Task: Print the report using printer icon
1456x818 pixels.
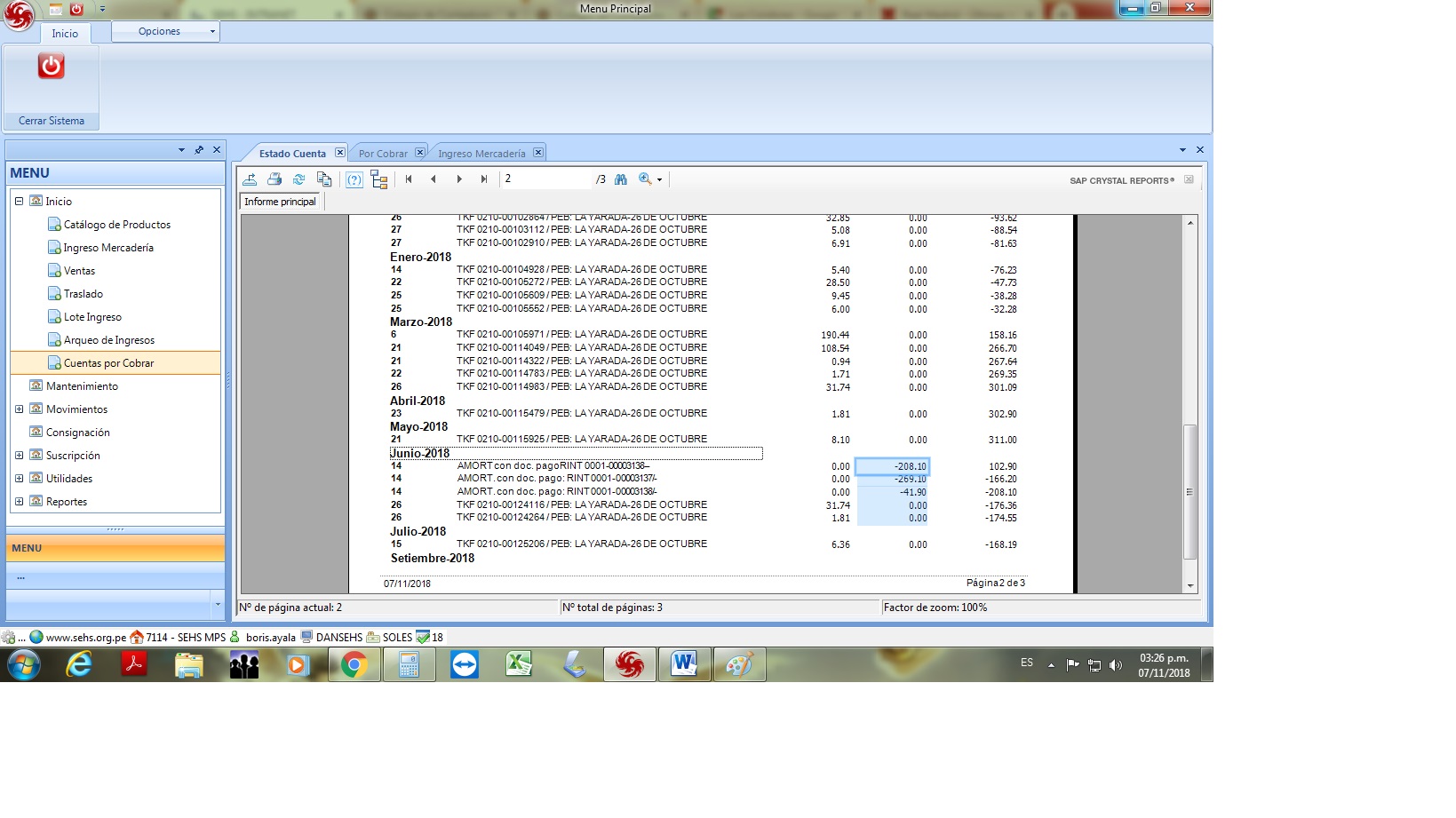Action: 274,179
